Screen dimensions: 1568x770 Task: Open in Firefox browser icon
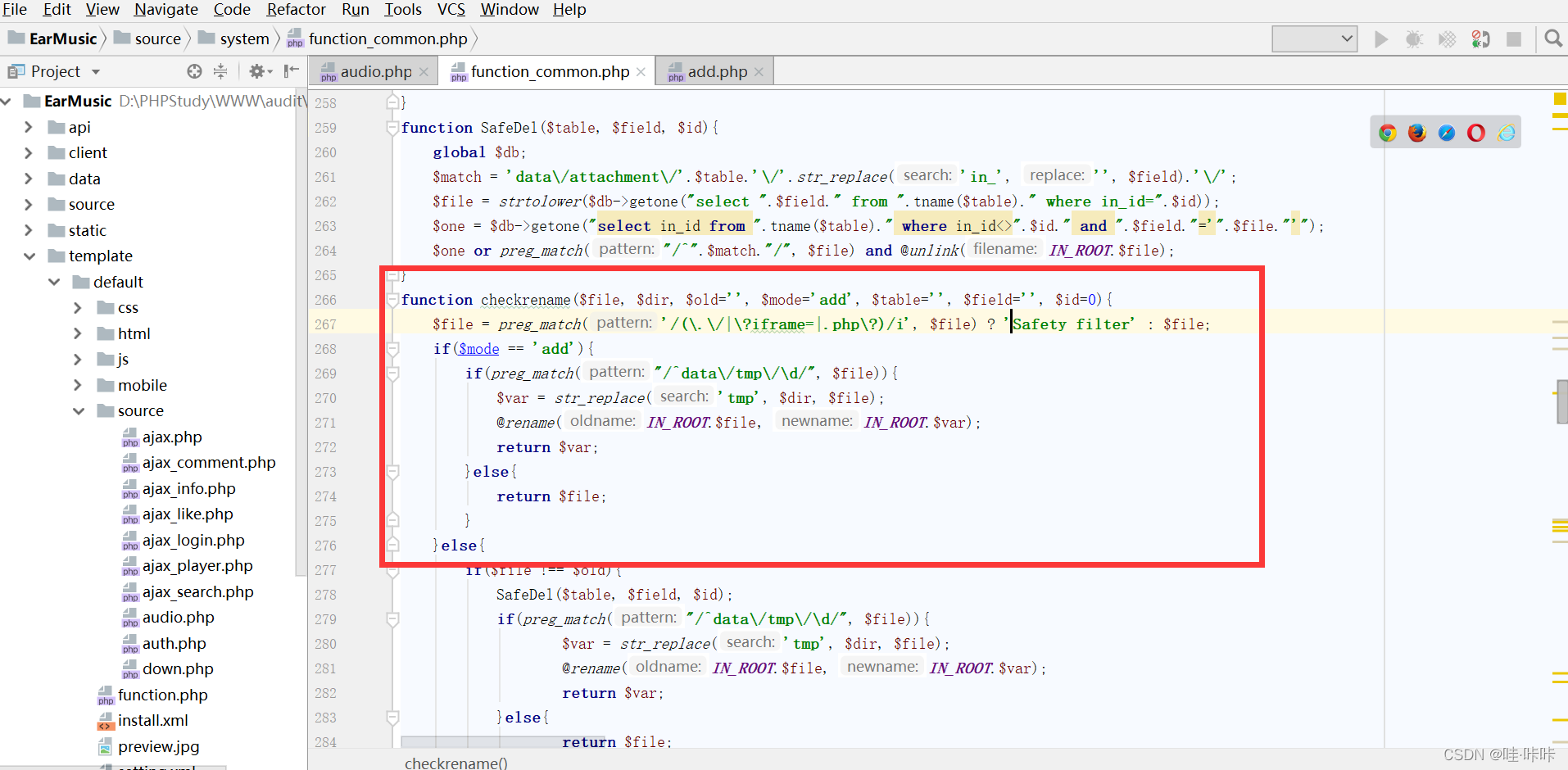pos(1416,133)
